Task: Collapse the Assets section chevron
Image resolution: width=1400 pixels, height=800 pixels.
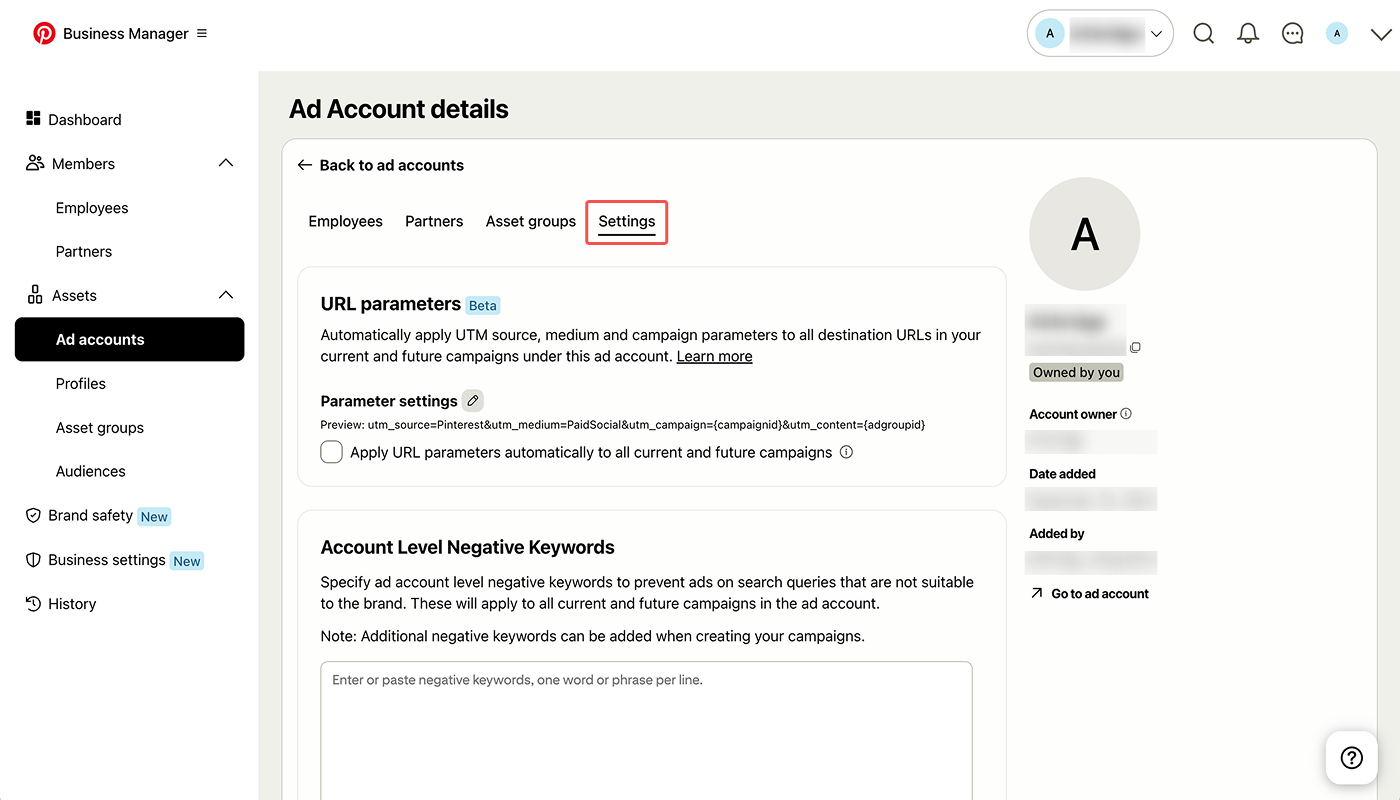Action: click(x=226, y=295)
